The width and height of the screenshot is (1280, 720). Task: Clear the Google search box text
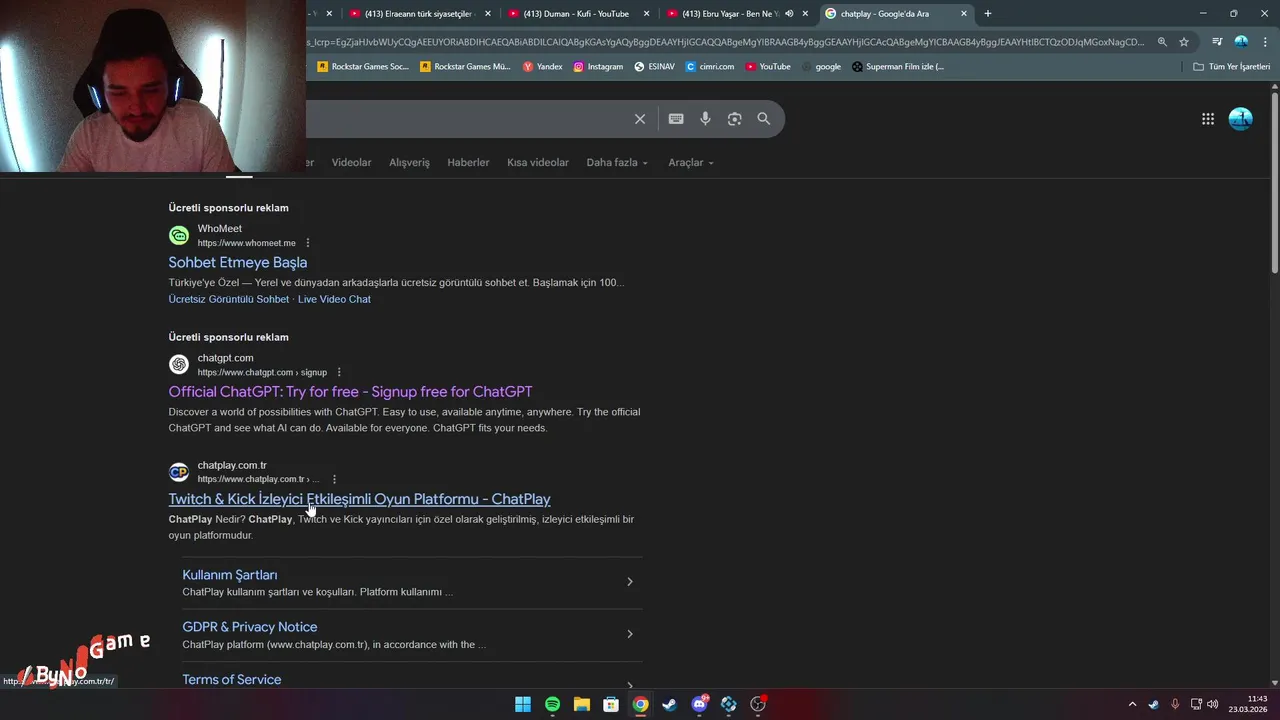click(640, 119)
